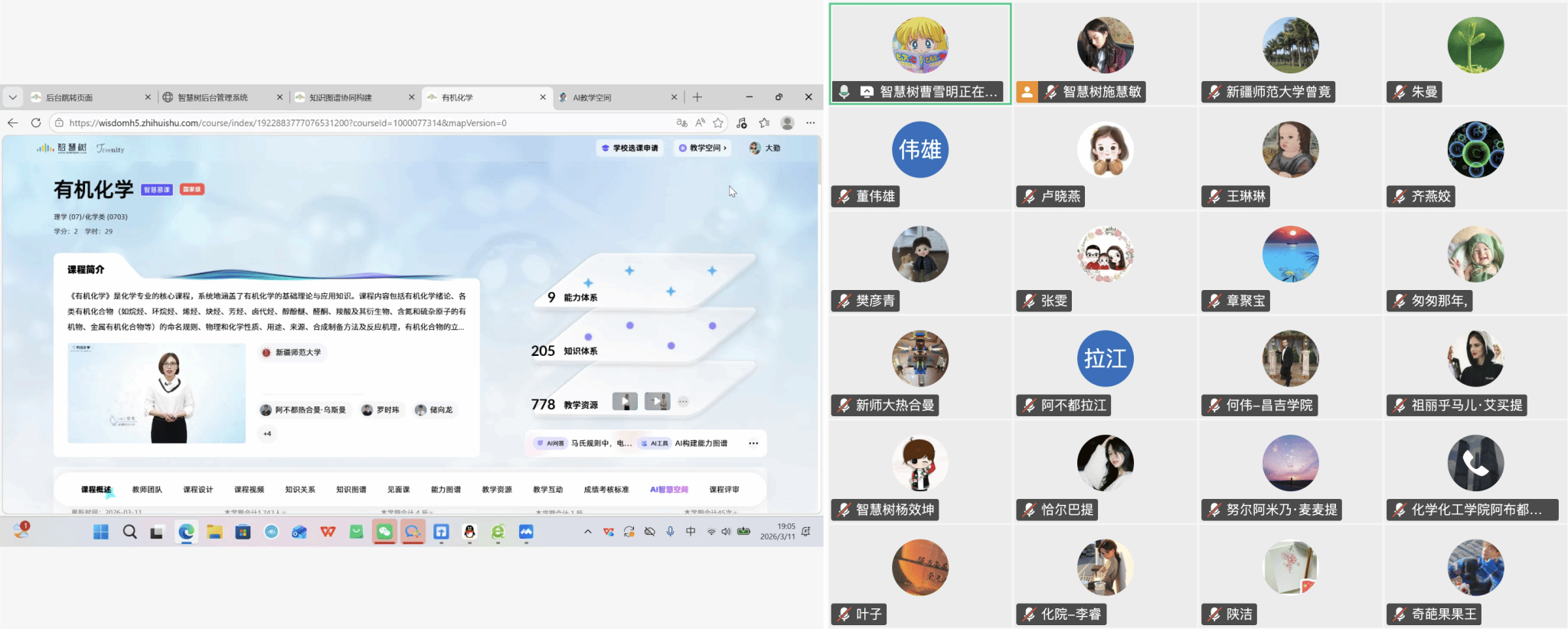Open the read aloud icon in address bar
The width and height of the screenshot is (1568, 629).
point(700,122)
